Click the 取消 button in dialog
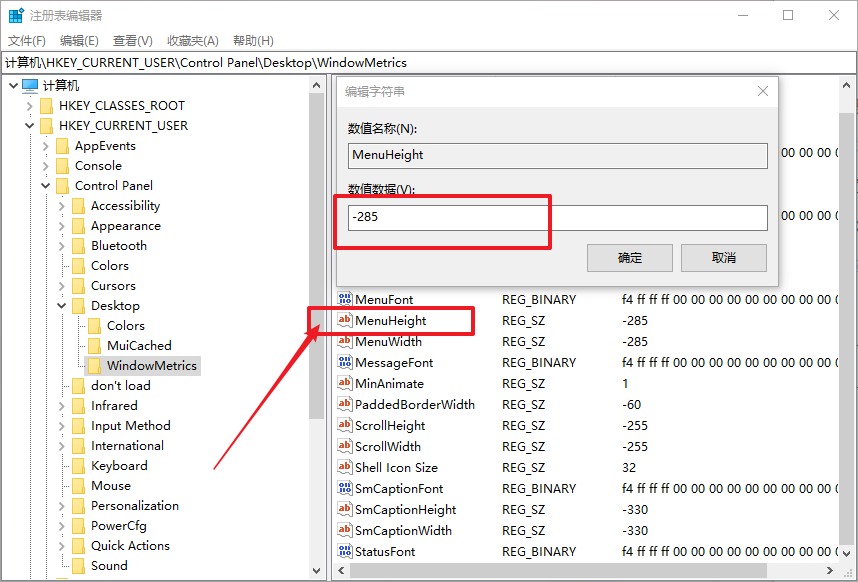Image resolution: width=858 pixels, height=582 pixels. pos(723,258)
